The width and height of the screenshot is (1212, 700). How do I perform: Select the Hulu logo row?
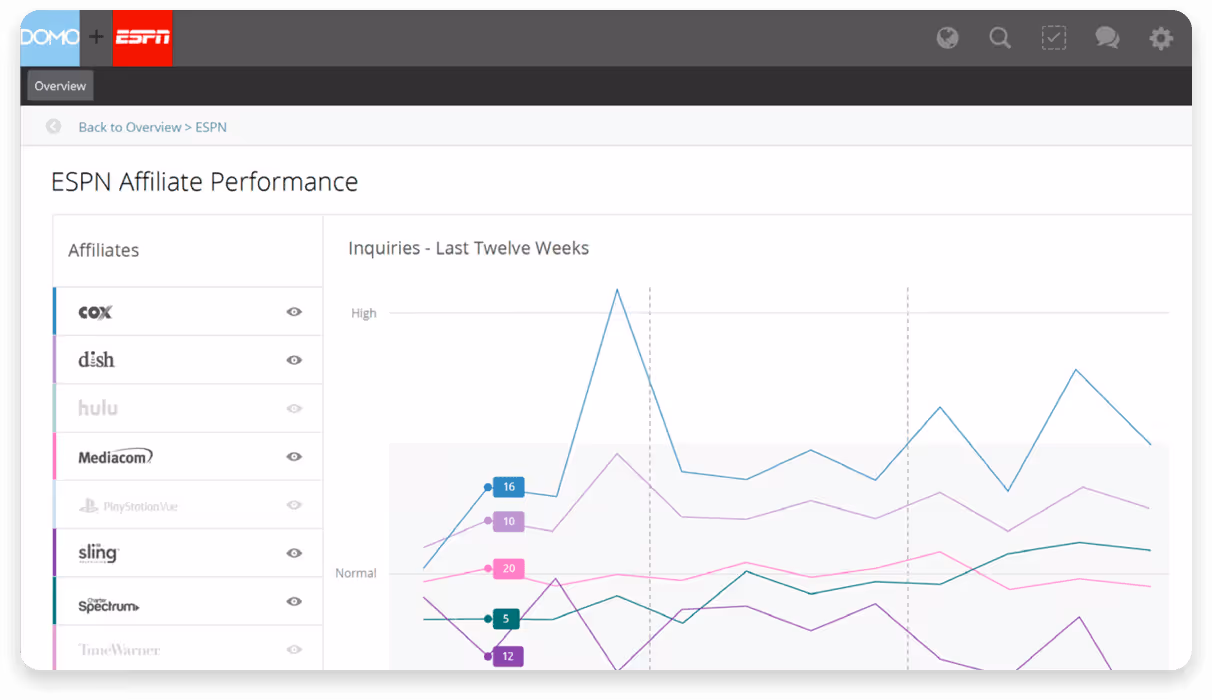tap(188, 408)
